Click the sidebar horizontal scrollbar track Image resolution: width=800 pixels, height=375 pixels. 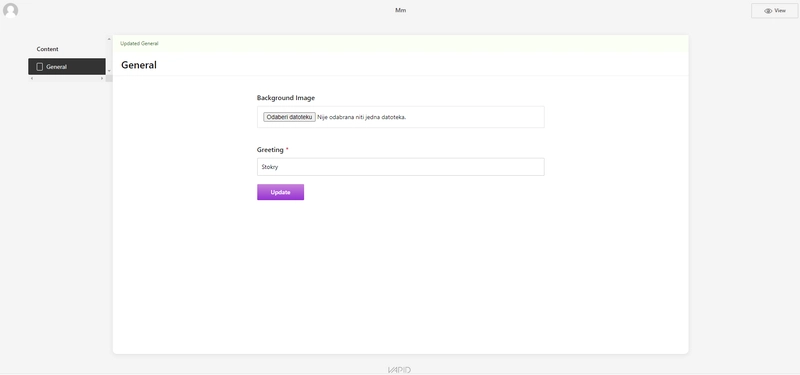click(67, 79)
